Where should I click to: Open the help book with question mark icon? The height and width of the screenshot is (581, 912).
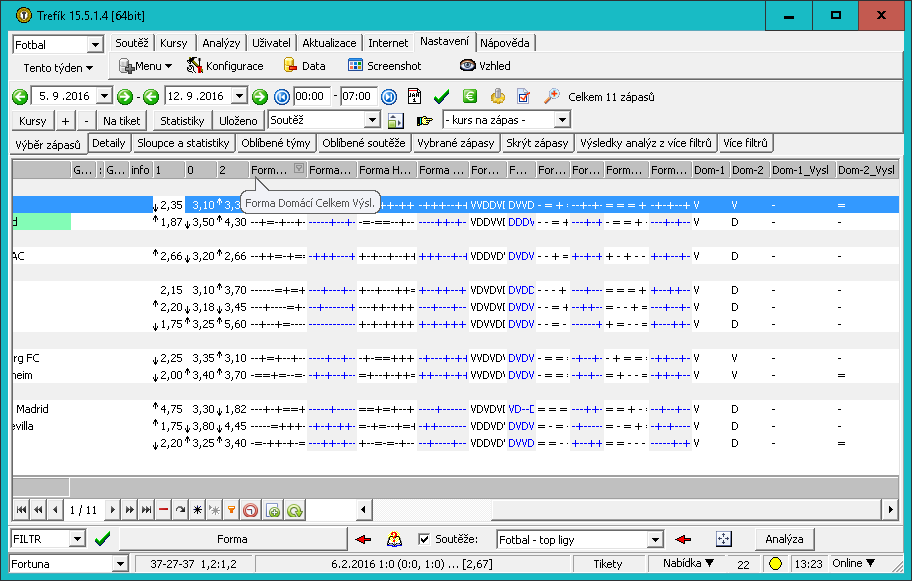point(394,539)
